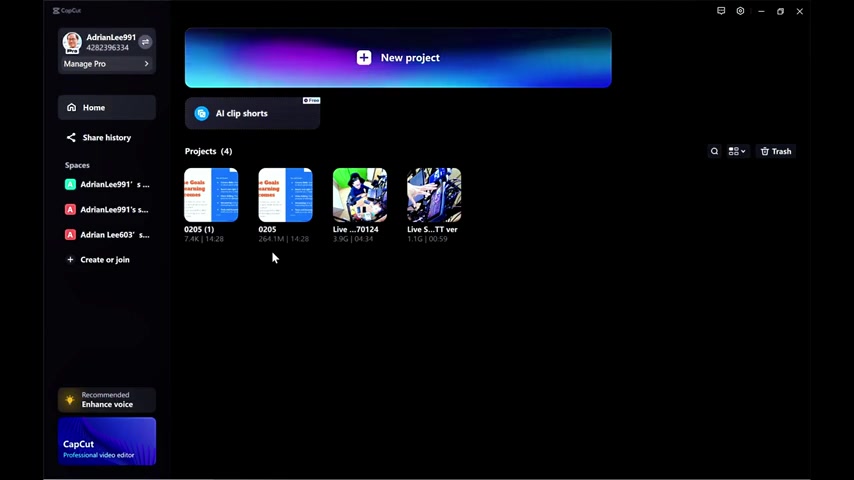Click the Free badge on AI clip shorts
Screen dimensions: 854x480
(312, 101)
